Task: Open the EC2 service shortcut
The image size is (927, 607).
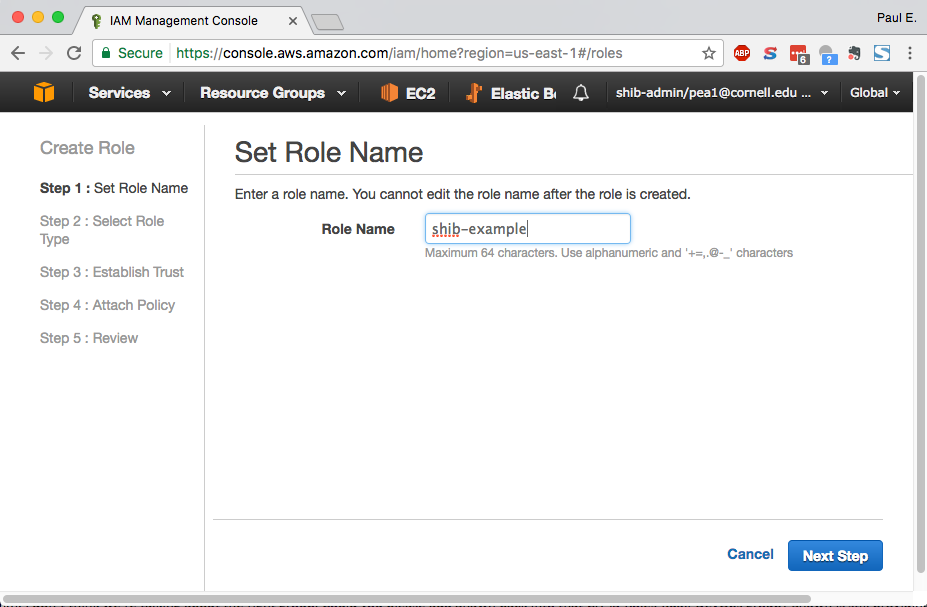Action: click(x=408, y=93)
